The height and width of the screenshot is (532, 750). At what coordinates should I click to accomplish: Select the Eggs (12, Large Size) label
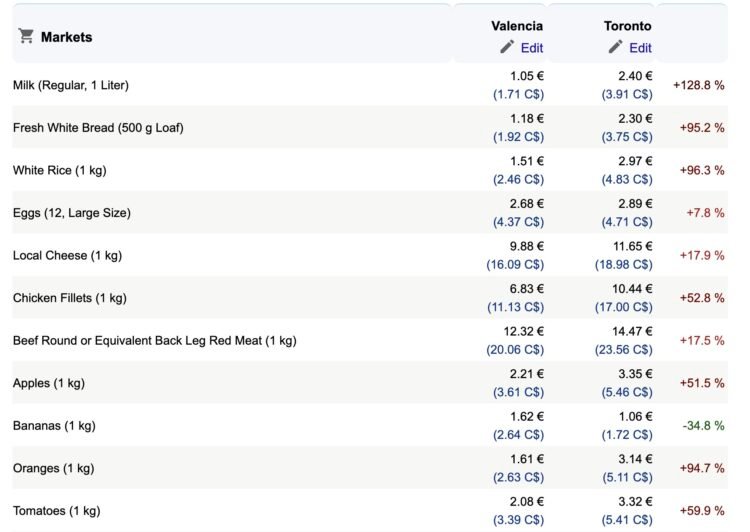tap(71, 213)
